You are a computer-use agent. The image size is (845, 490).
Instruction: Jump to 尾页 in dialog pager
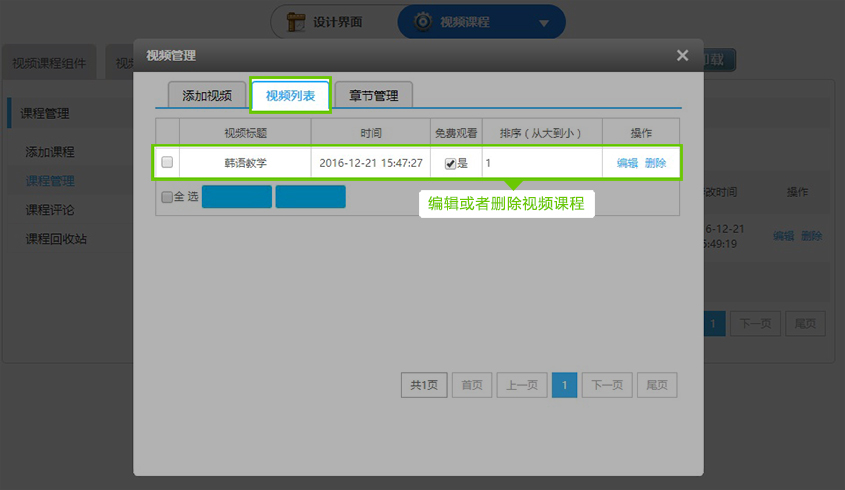click(657, 385)
